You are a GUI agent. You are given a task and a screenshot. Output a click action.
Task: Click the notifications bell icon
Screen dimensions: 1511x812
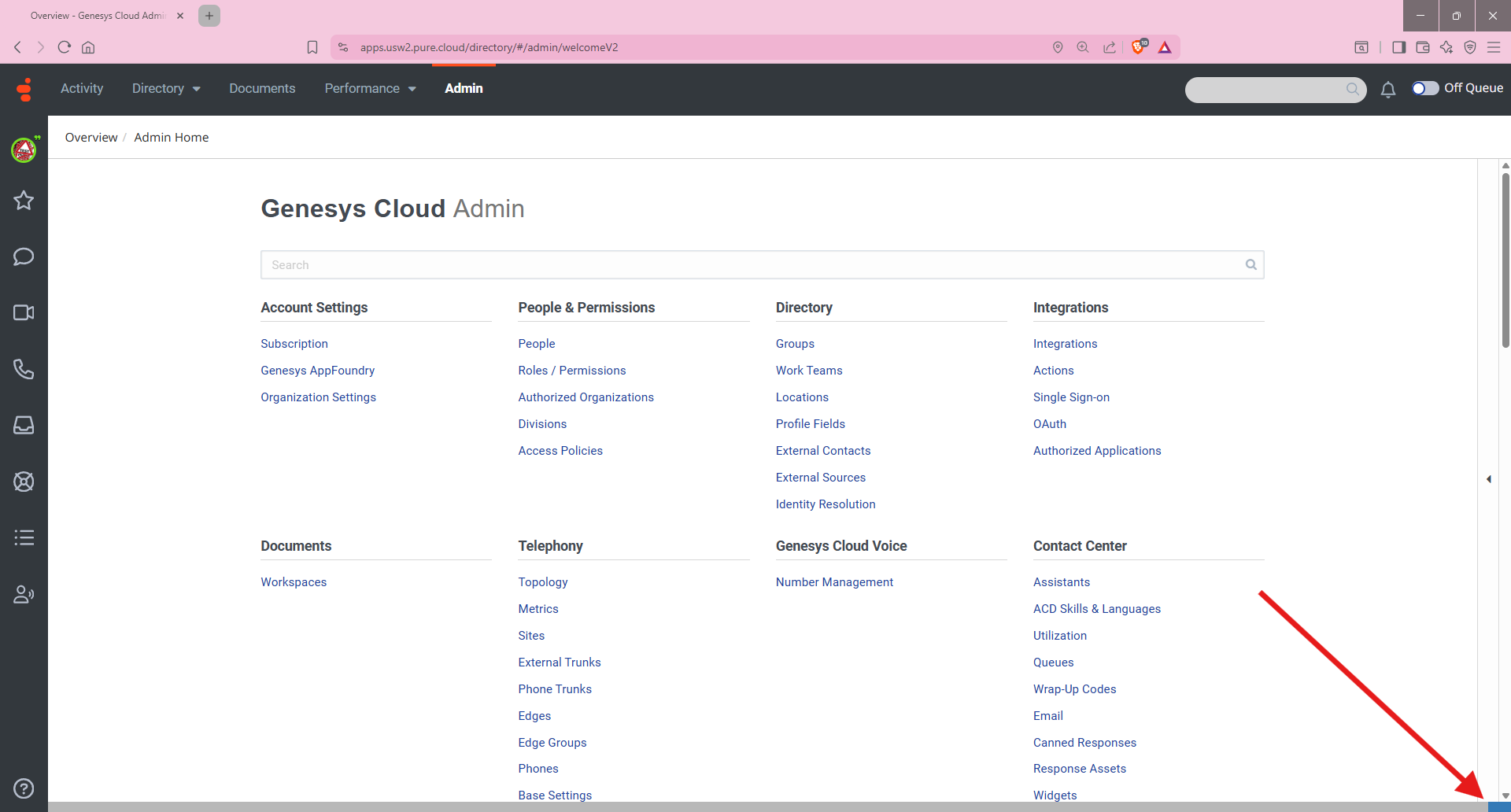[1388, 90]
